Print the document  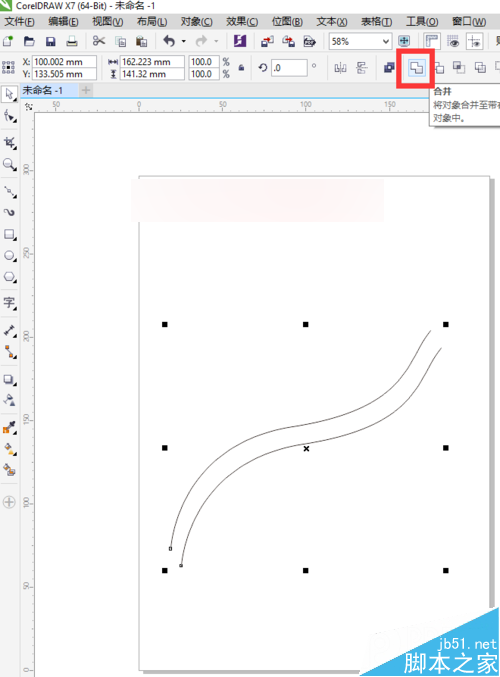coord(72,41)
